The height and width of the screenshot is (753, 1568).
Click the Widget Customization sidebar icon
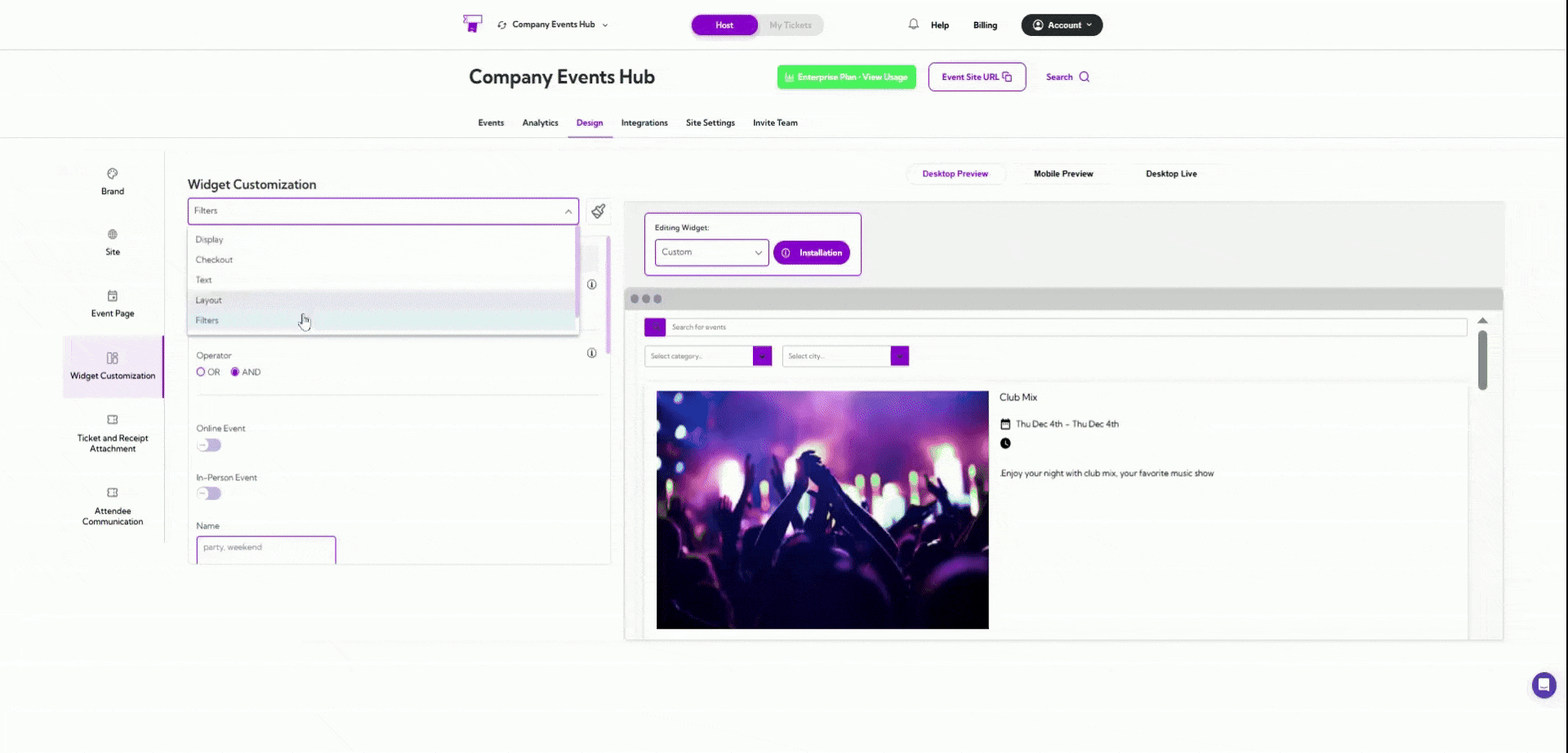[113, 358]
